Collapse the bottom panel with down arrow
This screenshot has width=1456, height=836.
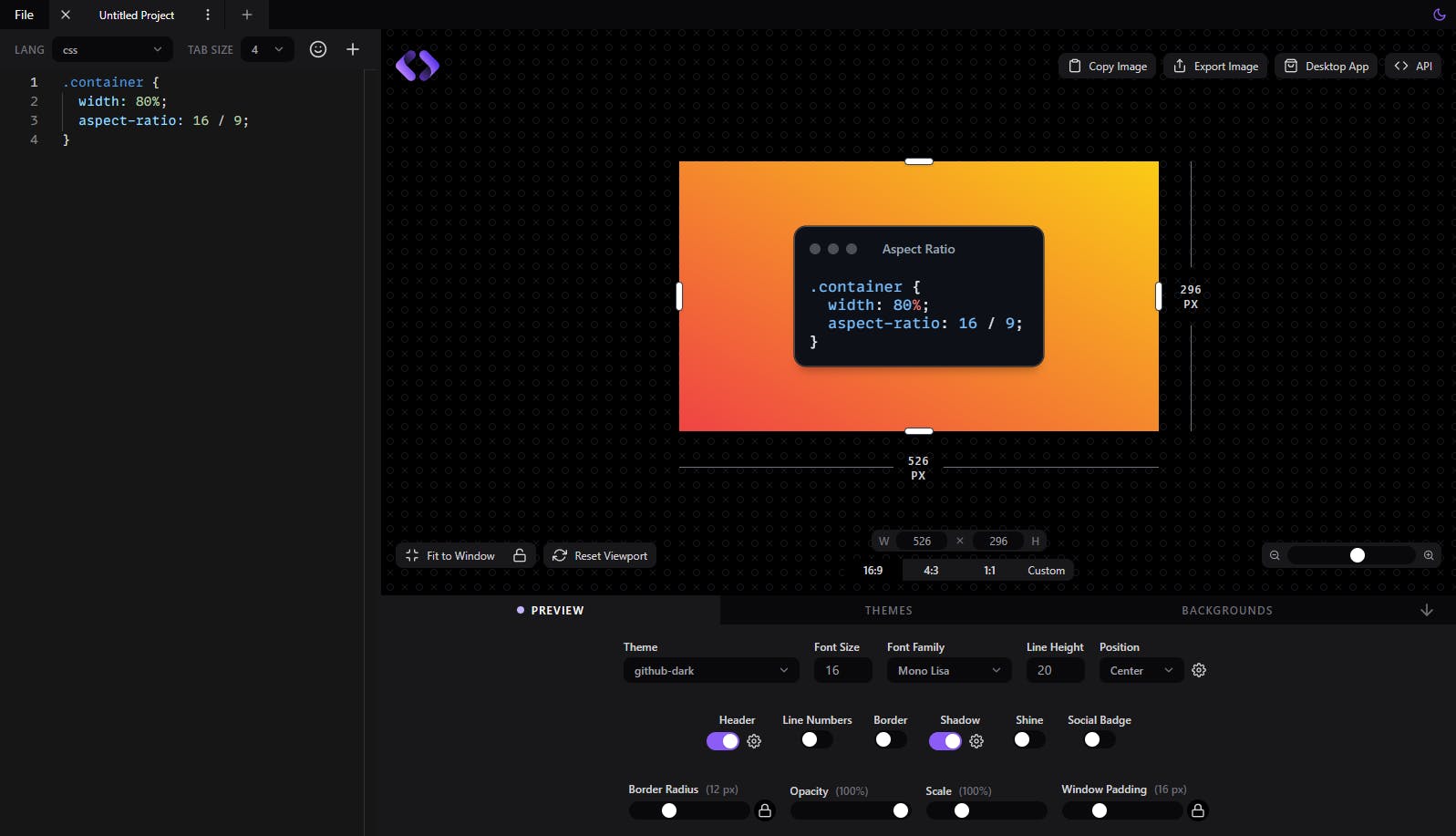(1427, 610)
